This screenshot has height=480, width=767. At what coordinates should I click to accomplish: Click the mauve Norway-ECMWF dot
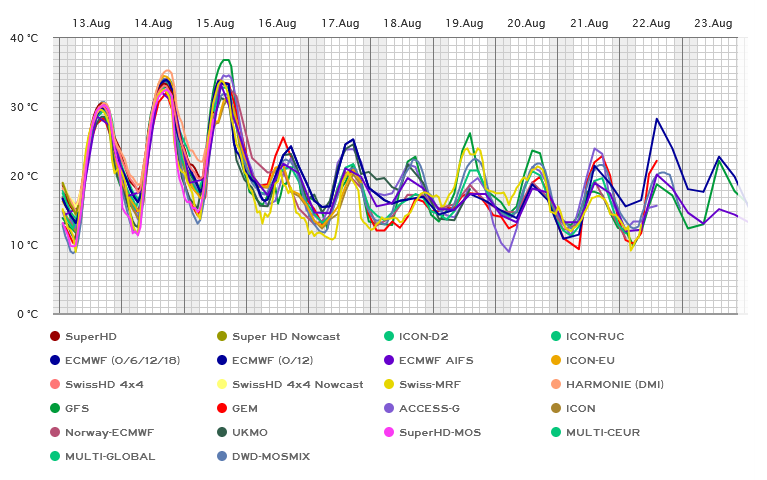pos(55,432)
